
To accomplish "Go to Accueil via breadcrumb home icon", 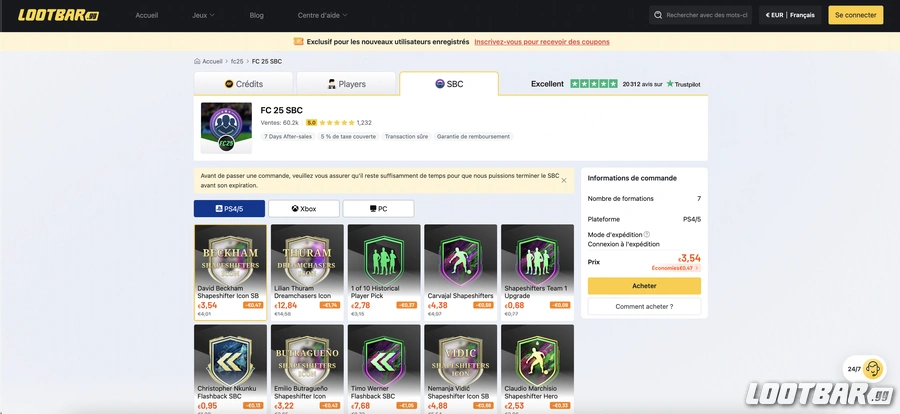I will click(x=197, y=61).
